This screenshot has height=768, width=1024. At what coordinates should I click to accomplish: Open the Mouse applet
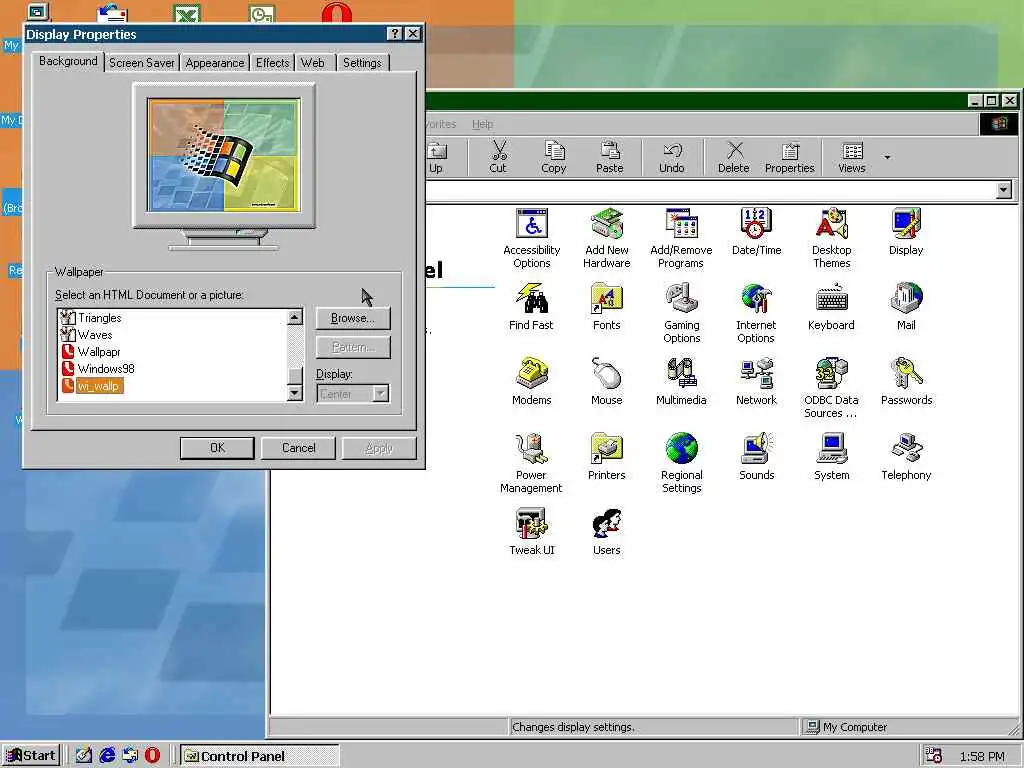click(x=606, y=382)
